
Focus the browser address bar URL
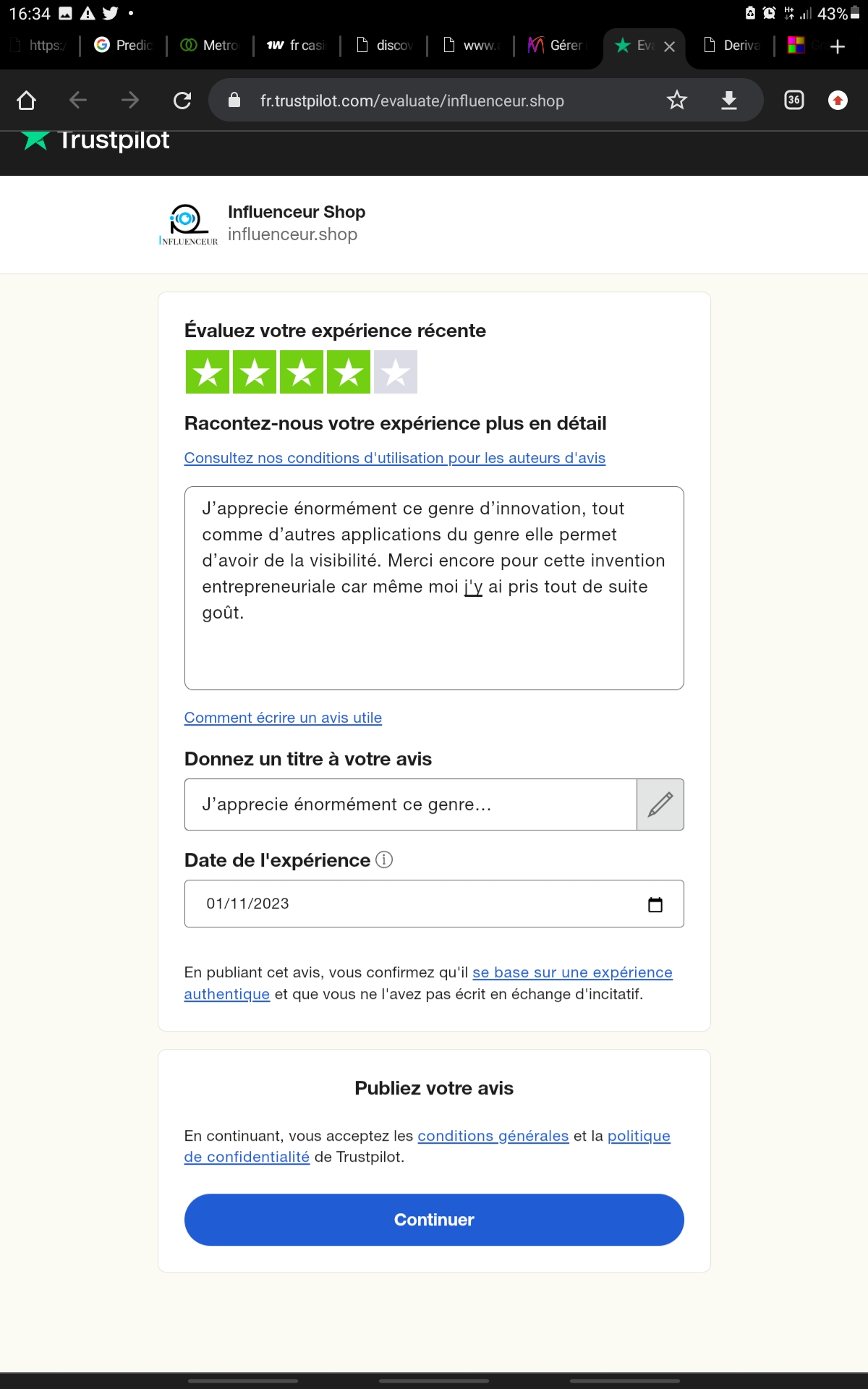pyautogui.click(x=412, y=101)
